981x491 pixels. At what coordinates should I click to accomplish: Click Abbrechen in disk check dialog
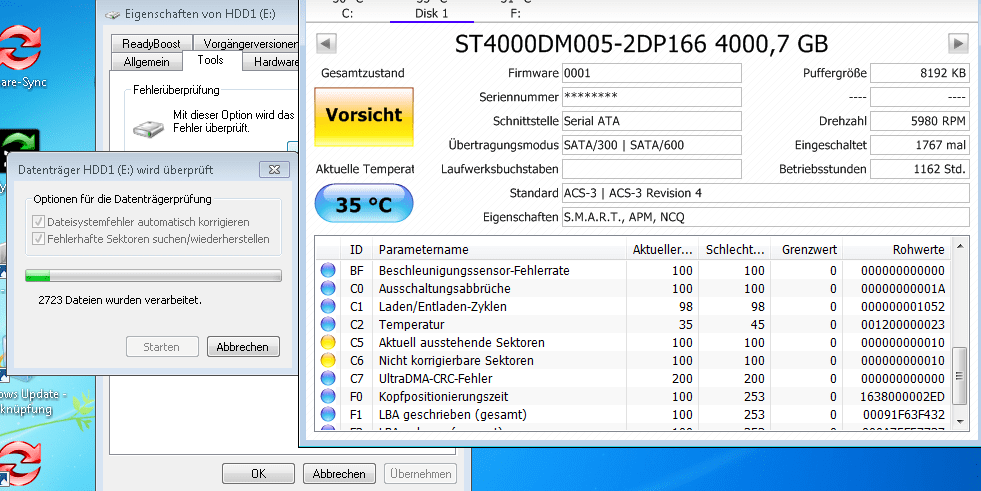pos(243,347)
